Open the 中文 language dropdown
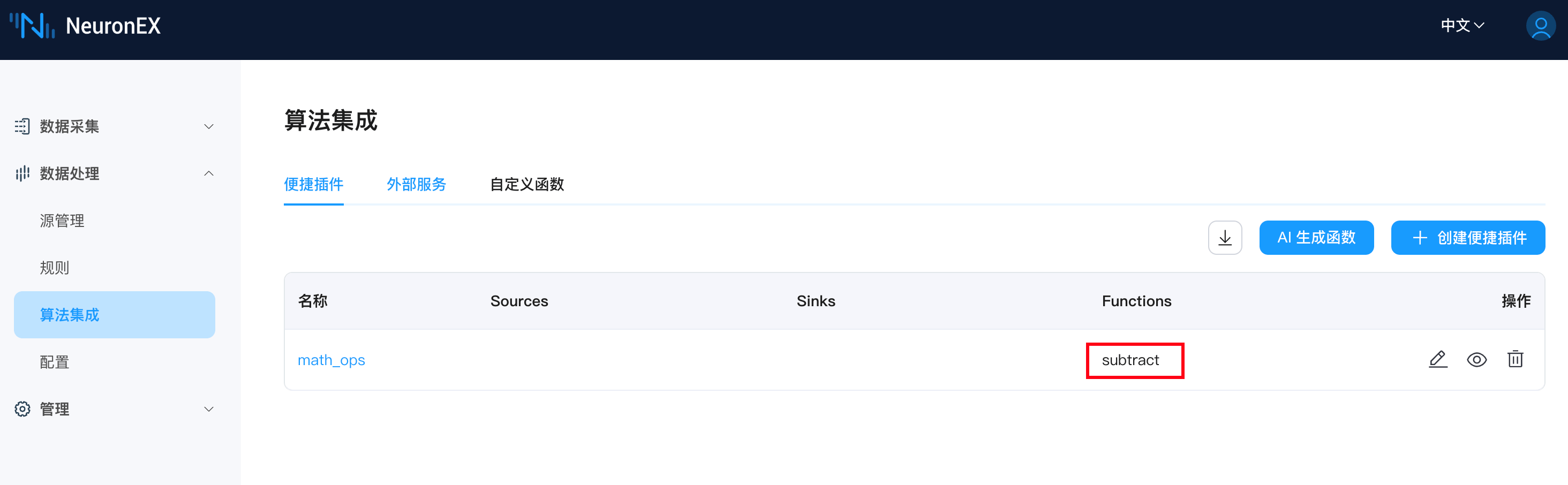 (x=1462, y=26)
